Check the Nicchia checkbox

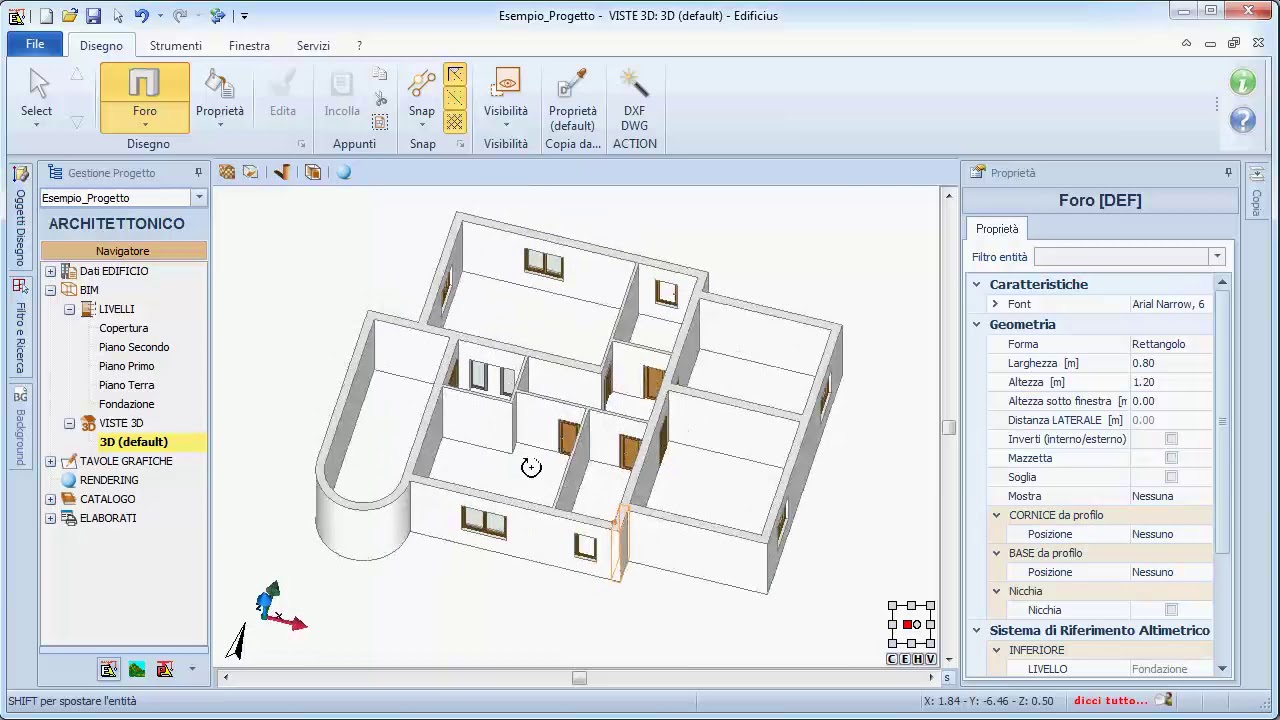pos(1171,610)
